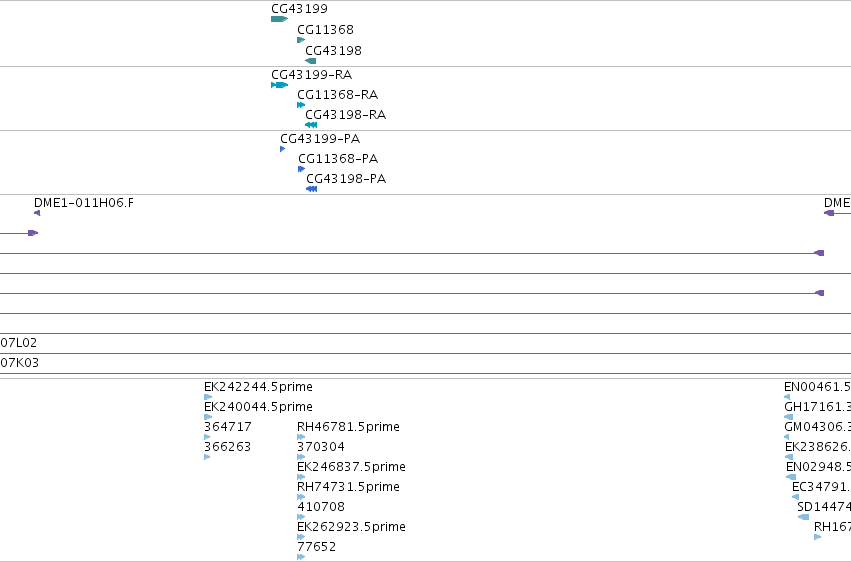Click the CG11368-PA coding sequence glyph

click(302, 169)
